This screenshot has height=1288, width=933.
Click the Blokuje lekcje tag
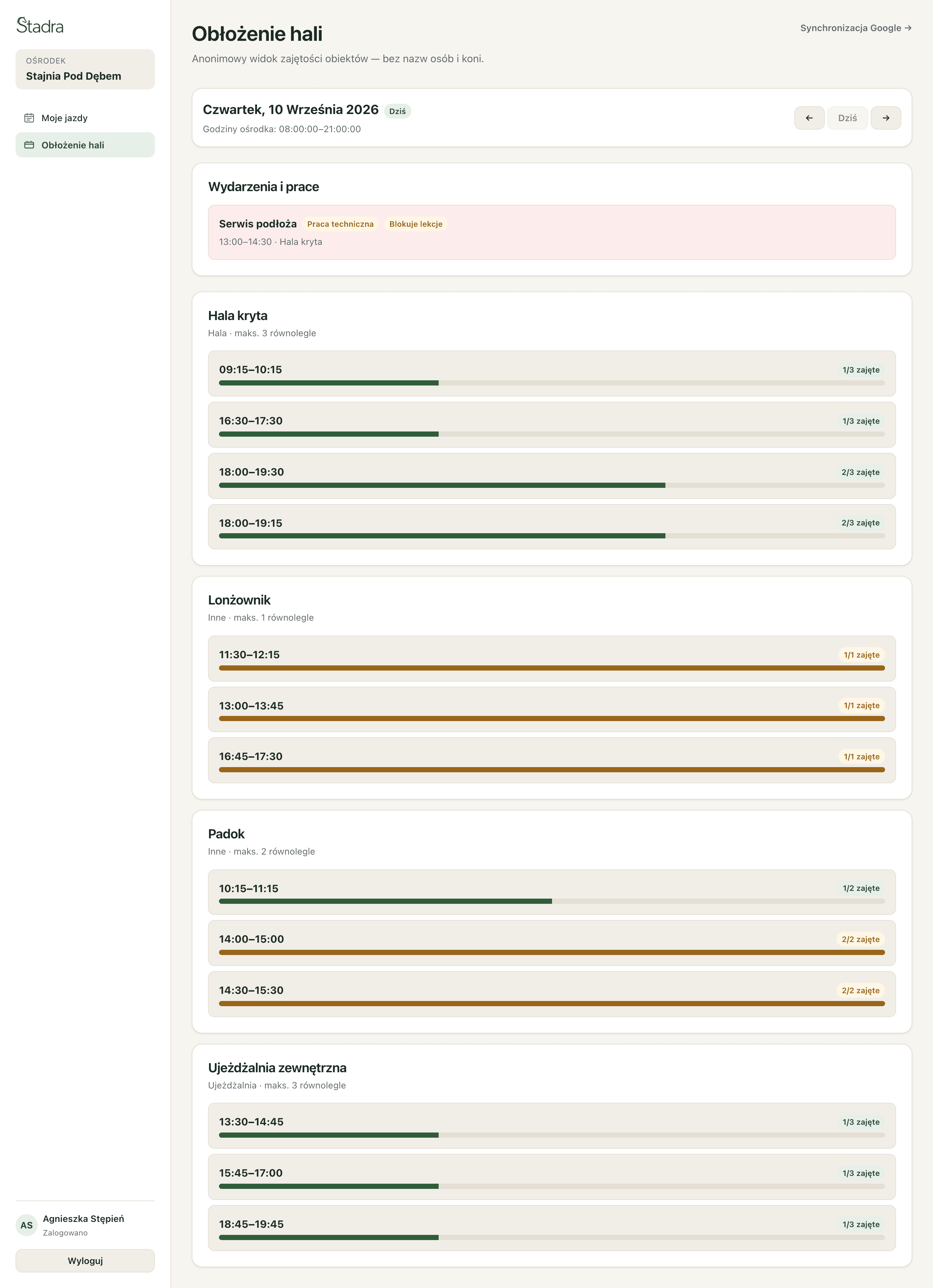point(416,224)
